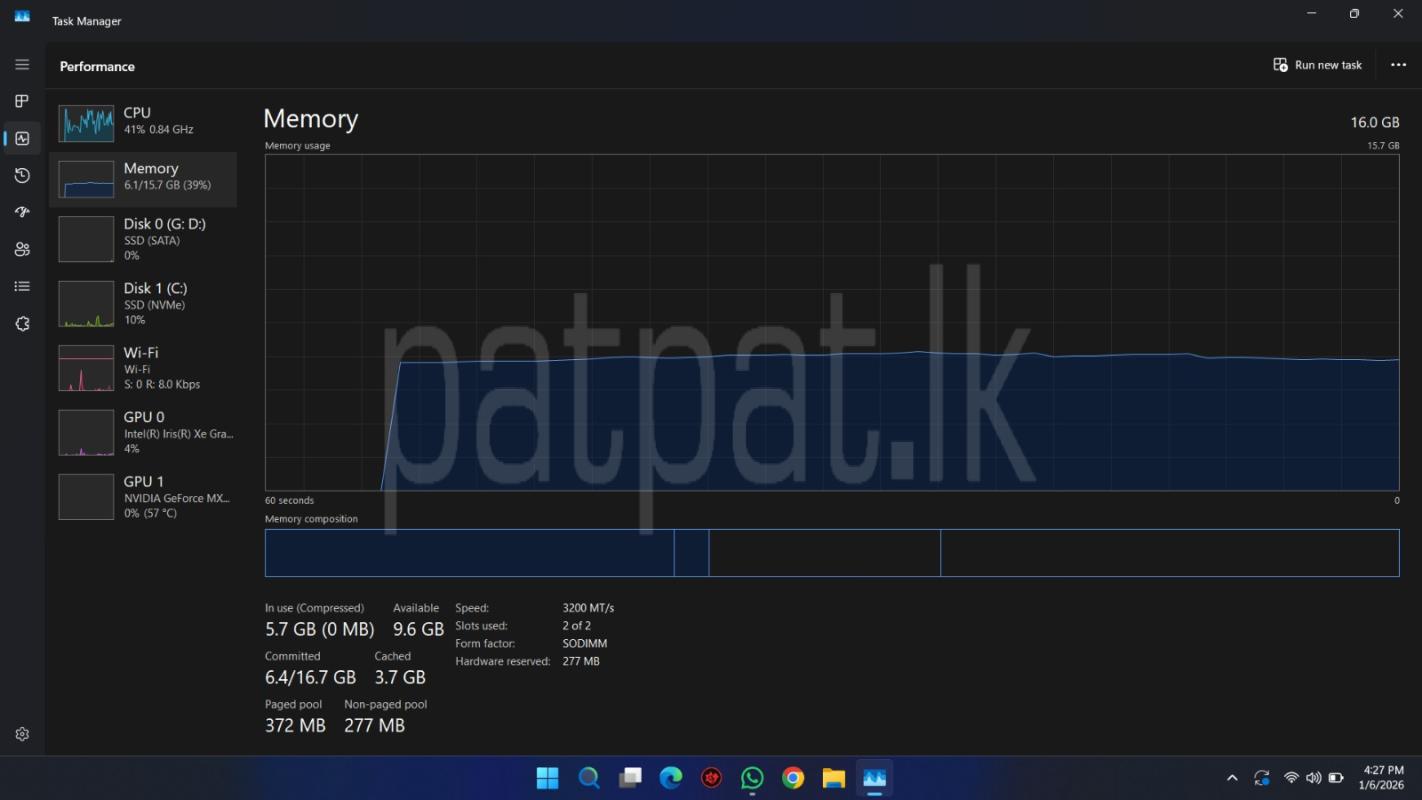
Task: Open the Details page icon in sidebar
Action: (22, 287)
